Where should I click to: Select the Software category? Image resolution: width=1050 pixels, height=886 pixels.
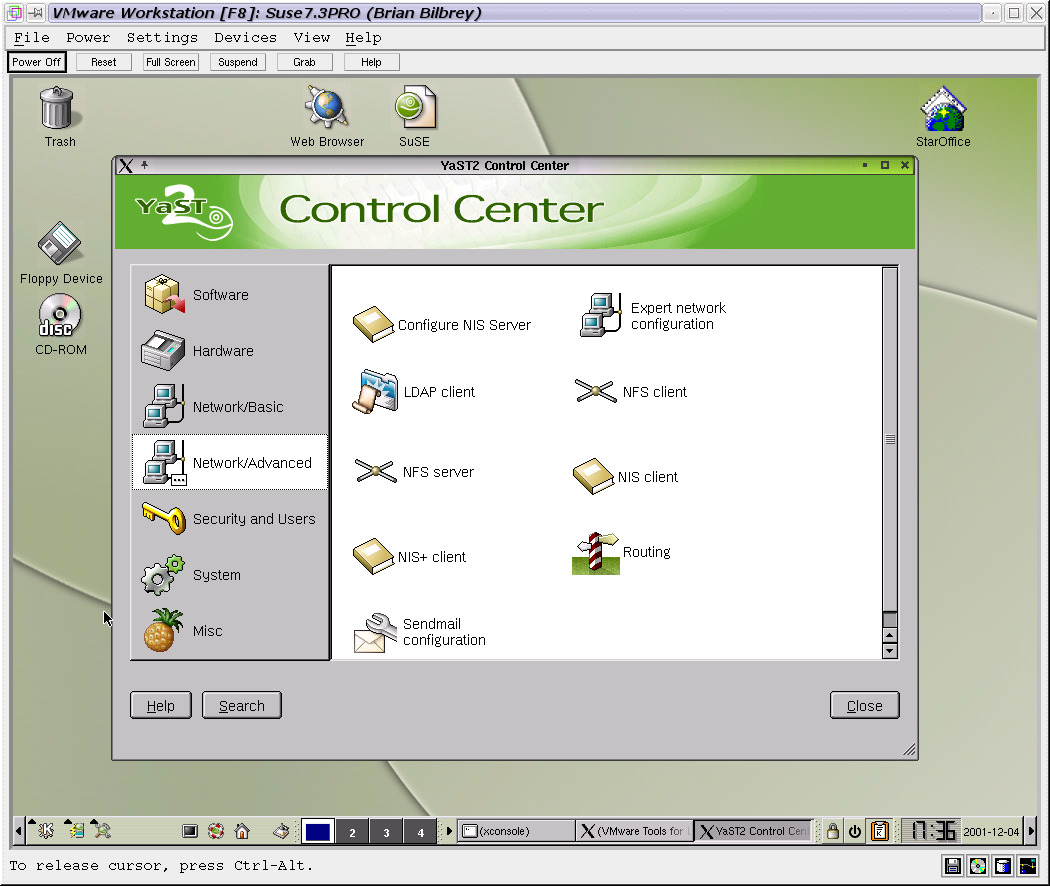coord(220,295)
